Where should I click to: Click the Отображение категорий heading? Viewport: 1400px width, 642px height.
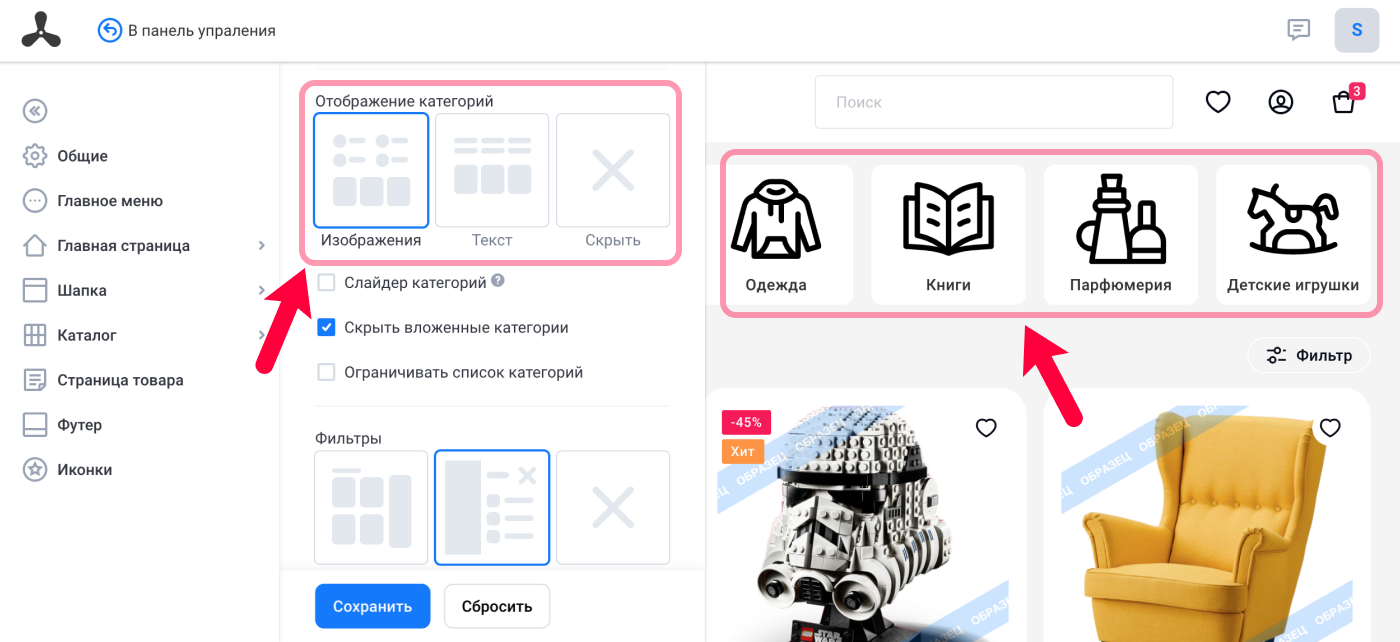pyautogui.click(x=404, y=101)
